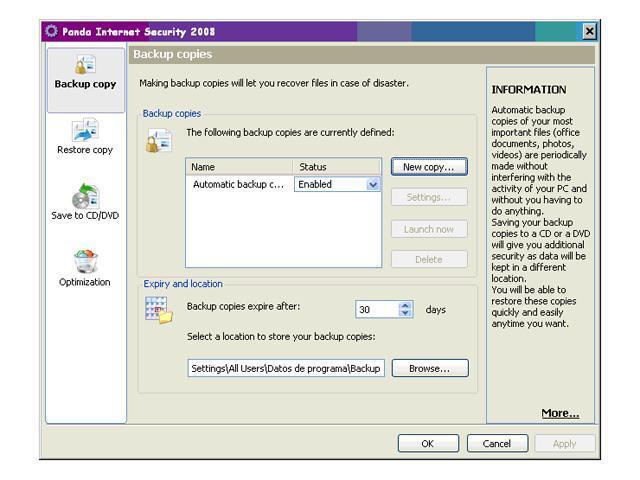Click the Backup copy sidebar label
This screenshot has height=480, width=640.
tap(85, 84)
